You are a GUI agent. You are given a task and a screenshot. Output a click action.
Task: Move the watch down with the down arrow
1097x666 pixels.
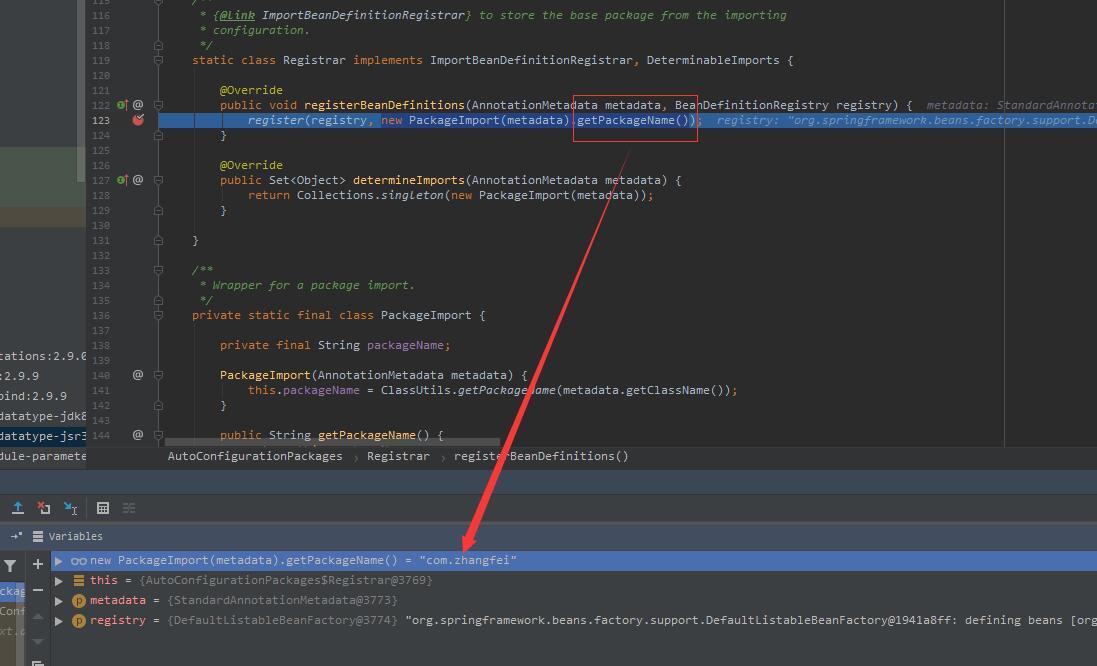point(38,641)
